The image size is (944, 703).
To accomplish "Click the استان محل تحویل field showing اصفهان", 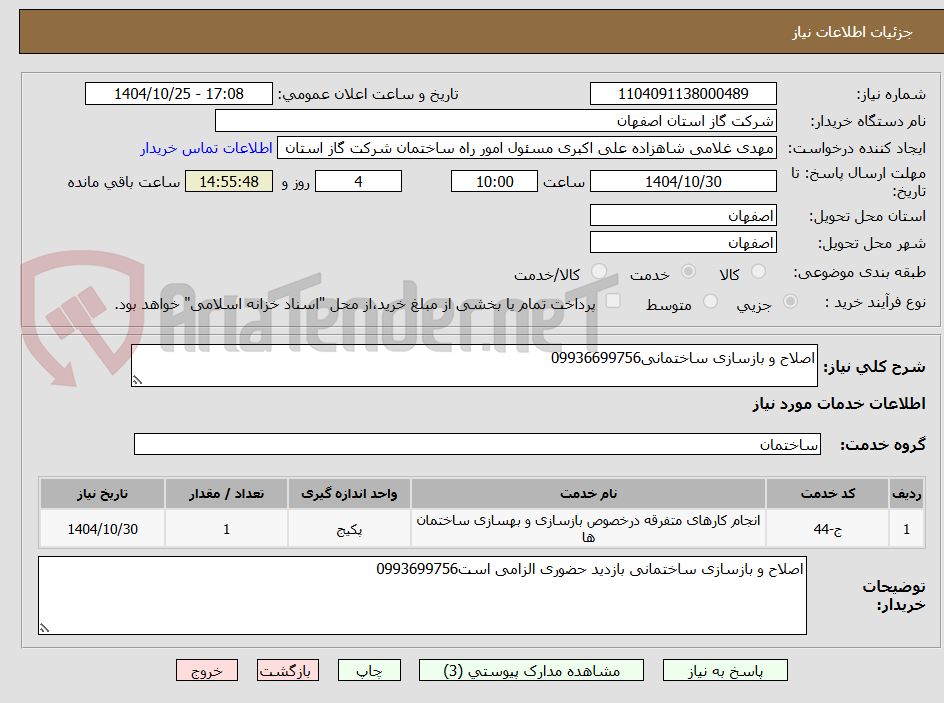I will [x=683, y=214].
